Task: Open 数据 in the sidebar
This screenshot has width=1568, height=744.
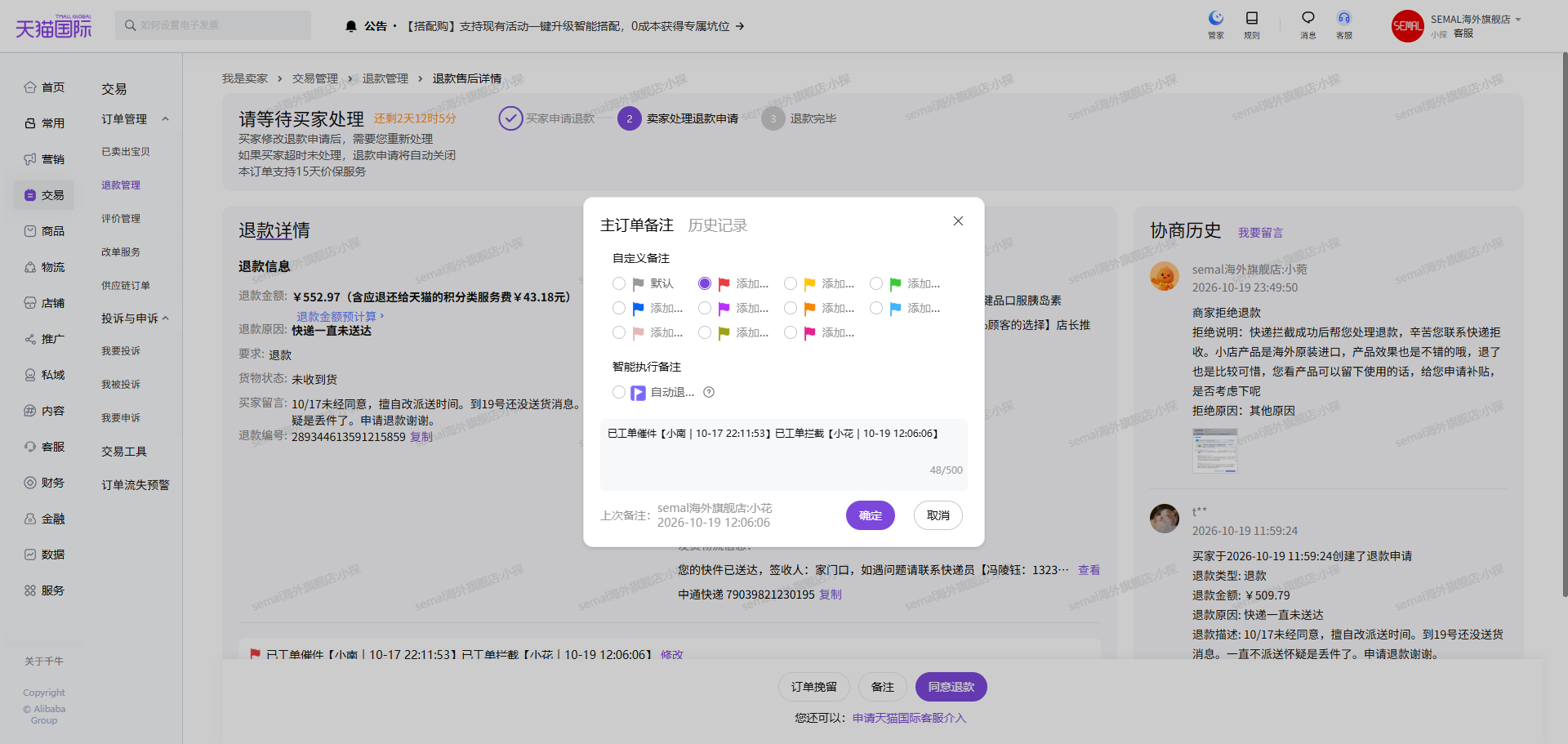Action: click(x=44, y=555)
